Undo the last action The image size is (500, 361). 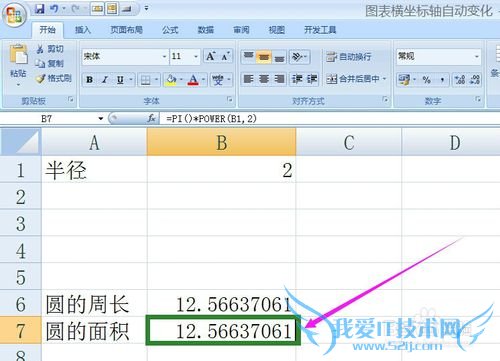54,9
